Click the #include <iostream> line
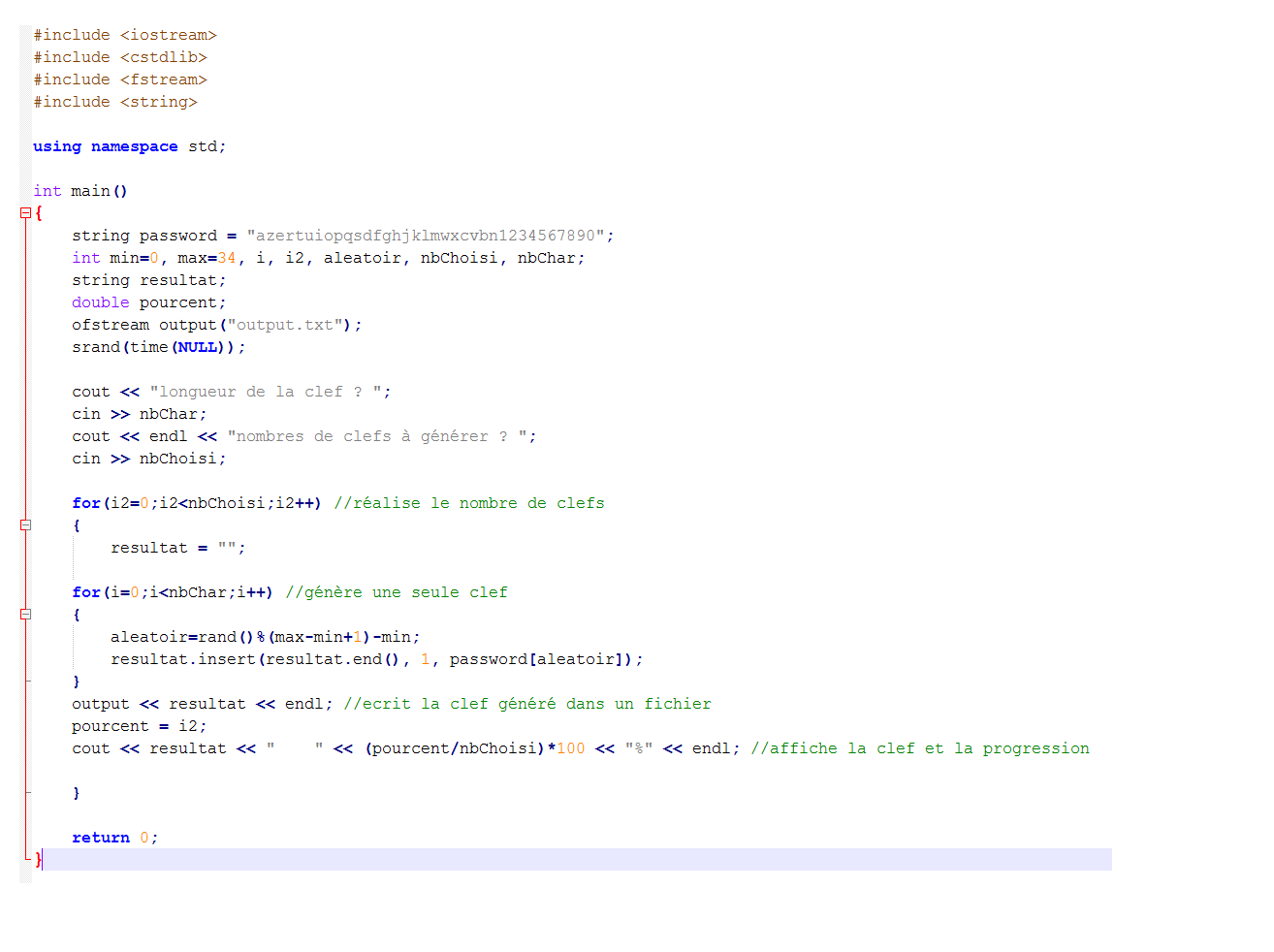The height and width of the screenshot is (952, 1274). point(125,35)
